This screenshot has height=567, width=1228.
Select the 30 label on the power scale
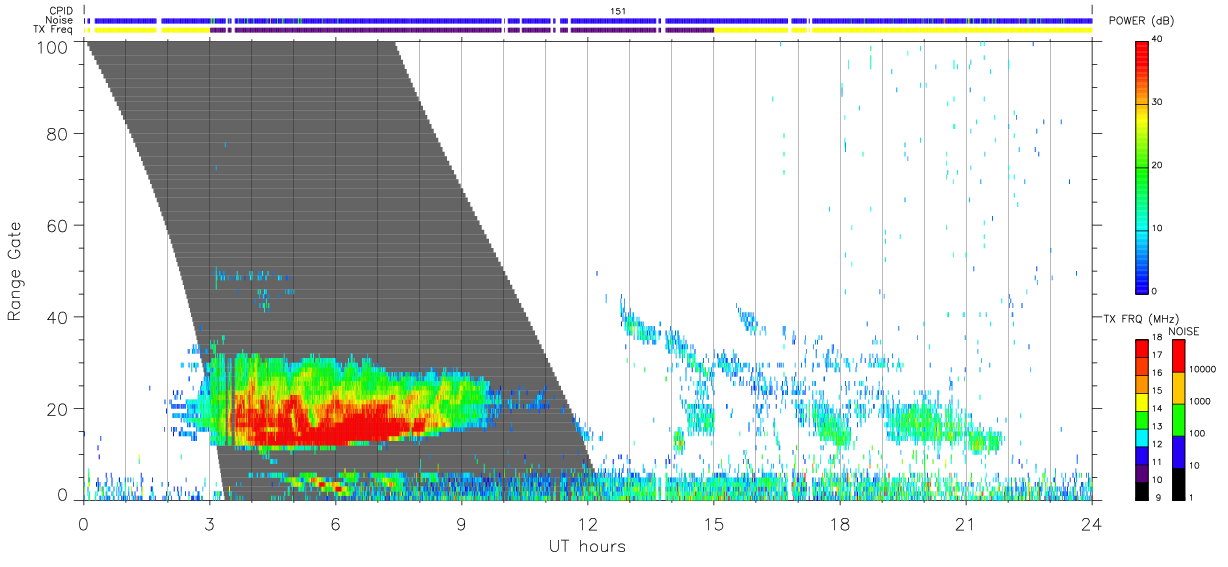[x=1158, y=103]
